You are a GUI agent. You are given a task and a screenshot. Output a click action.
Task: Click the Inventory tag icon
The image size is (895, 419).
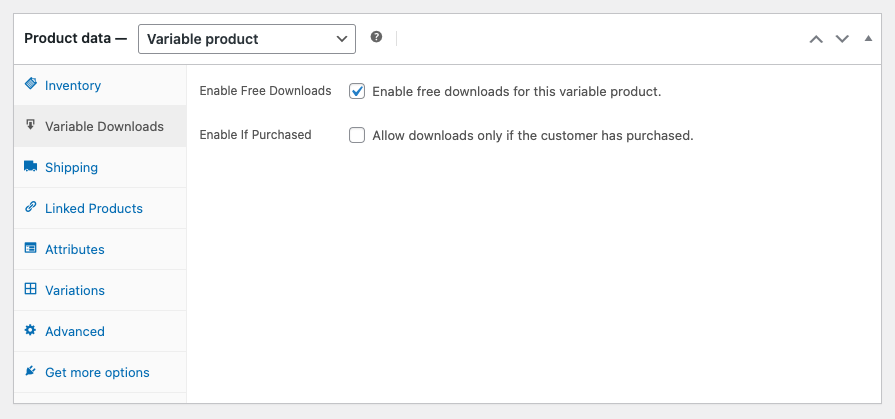pyautogui.click(x=30, y=85)
